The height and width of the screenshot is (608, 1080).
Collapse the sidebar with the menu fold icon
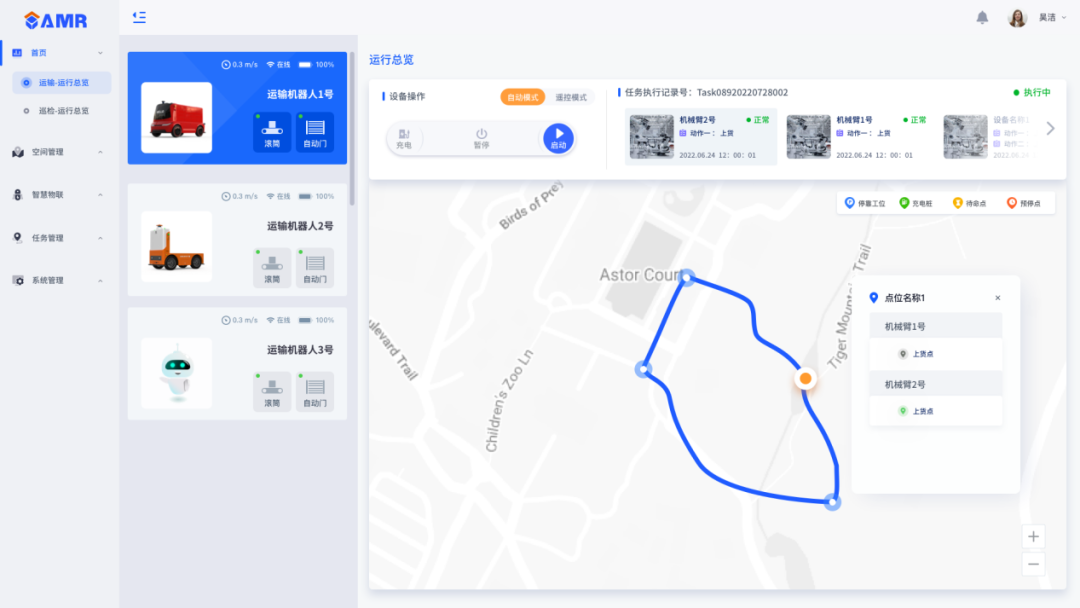coord(139,17)
